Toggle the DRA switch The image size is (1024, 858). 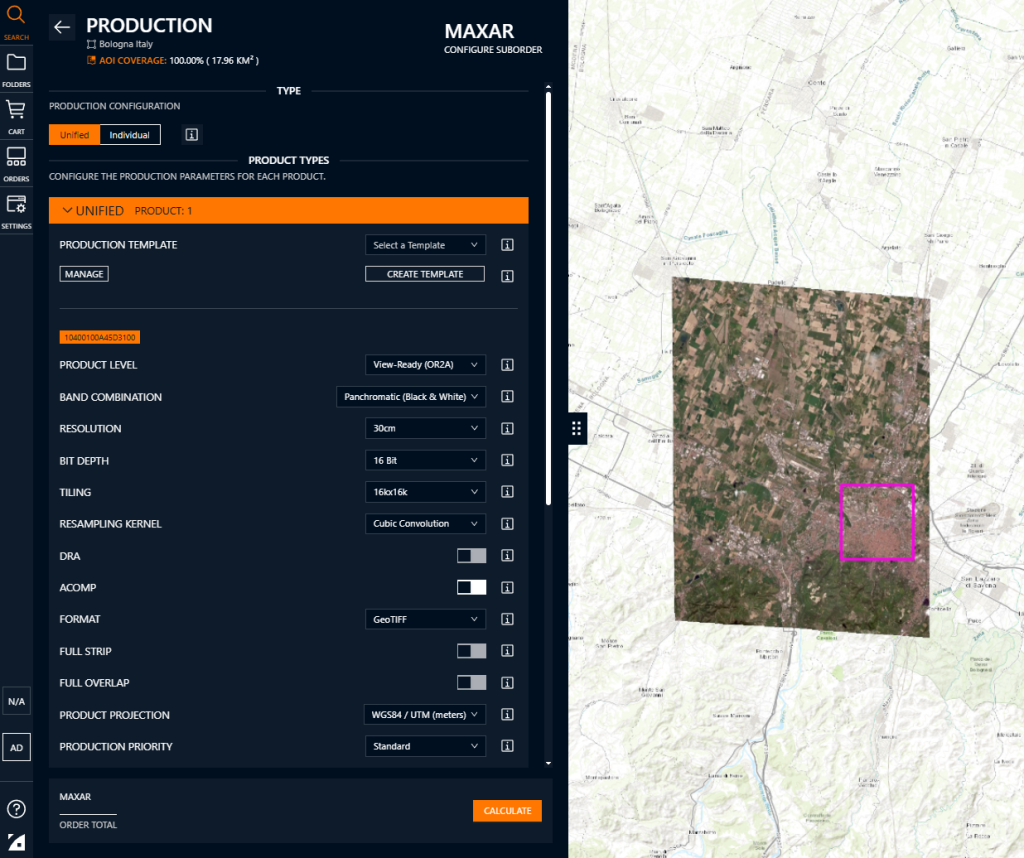coord(472,556)
